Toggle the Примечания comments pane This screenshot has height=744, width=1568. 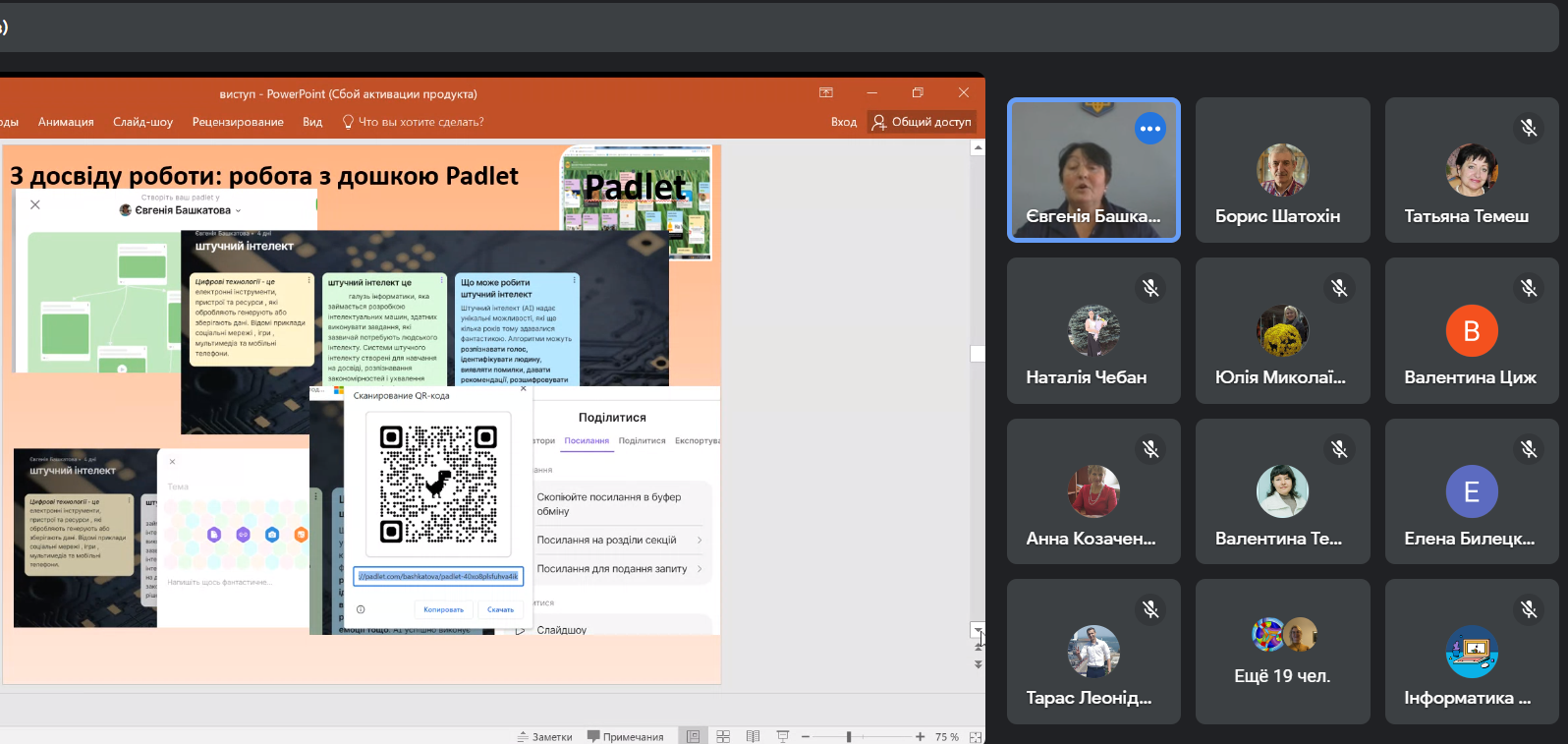pyautogui.click(x=625, y=736)
